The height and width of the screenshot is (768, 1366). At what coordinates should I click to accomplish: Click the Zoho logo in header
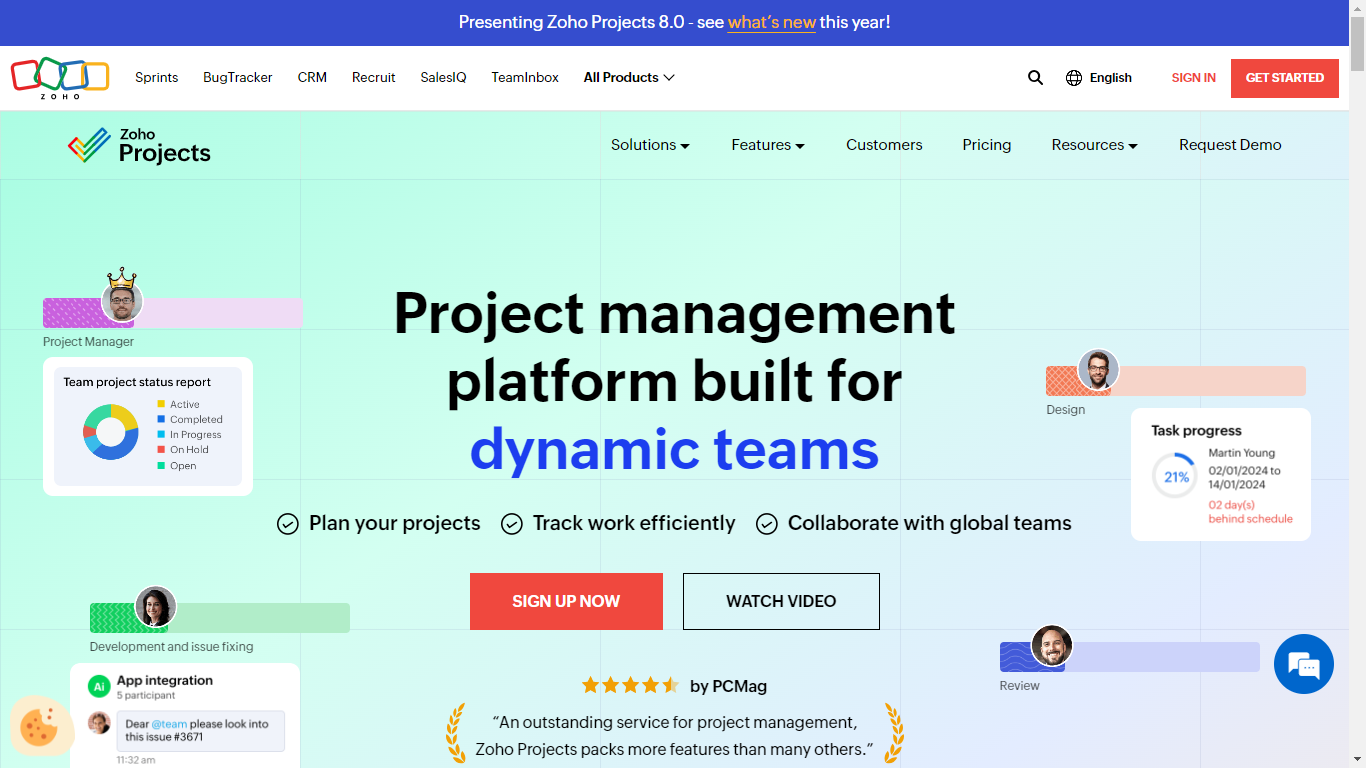pyautogui.click(x=60, y=78)
